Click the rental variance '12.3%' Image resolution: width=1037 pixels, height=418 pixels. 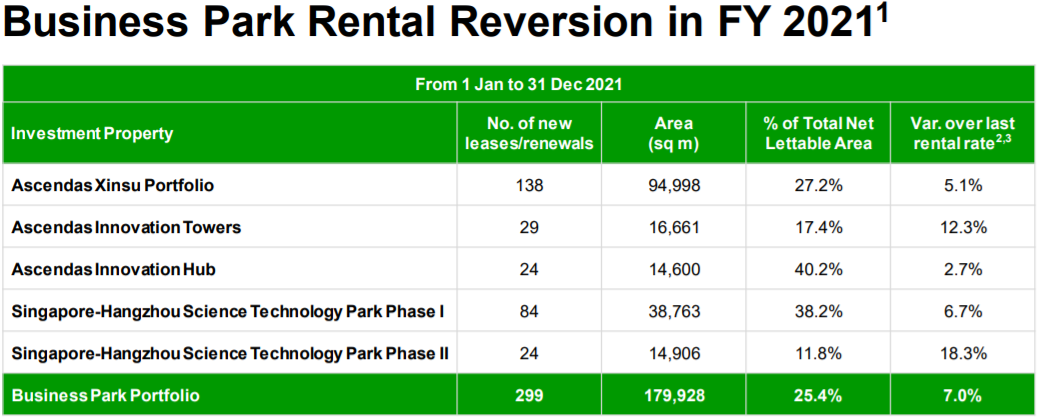(x=963, y=228)
